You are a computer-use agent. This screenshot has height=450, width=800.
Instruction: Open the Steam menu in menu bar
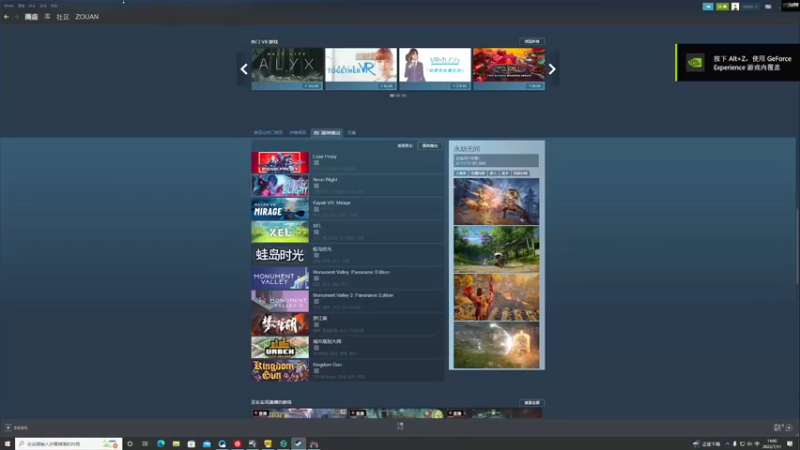point(9,6)
